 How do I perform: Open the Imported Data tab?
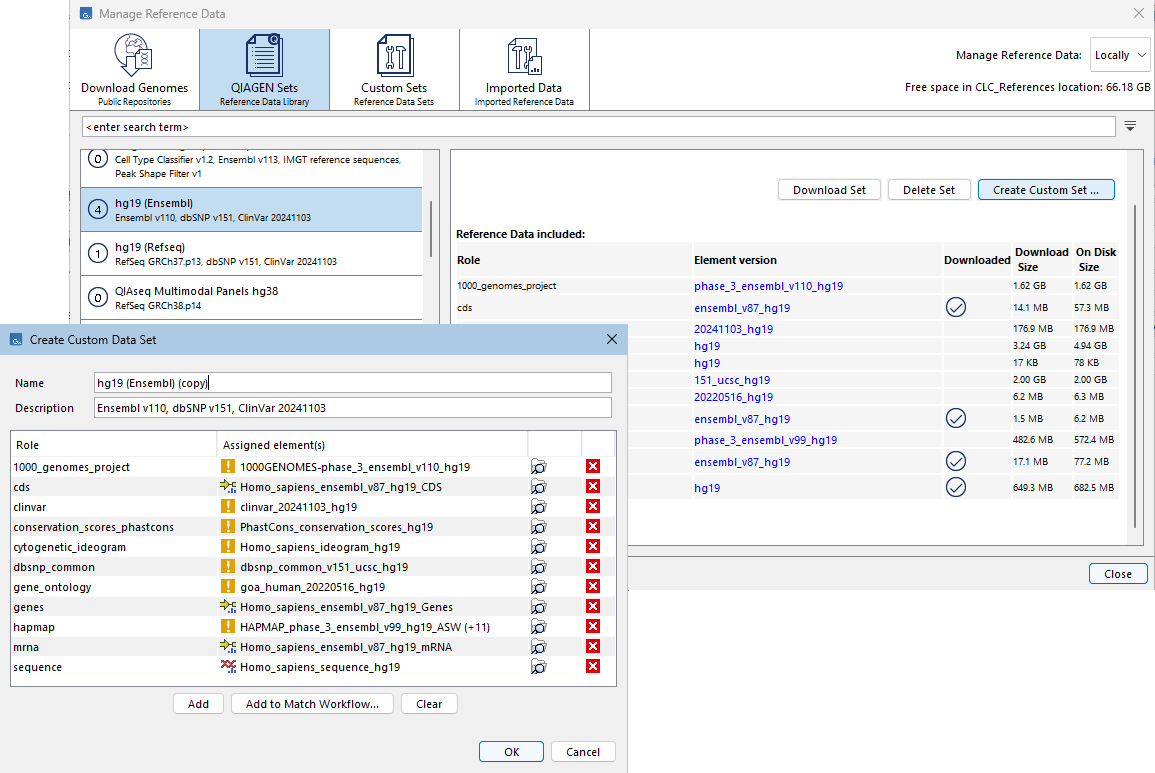(524, 68)
